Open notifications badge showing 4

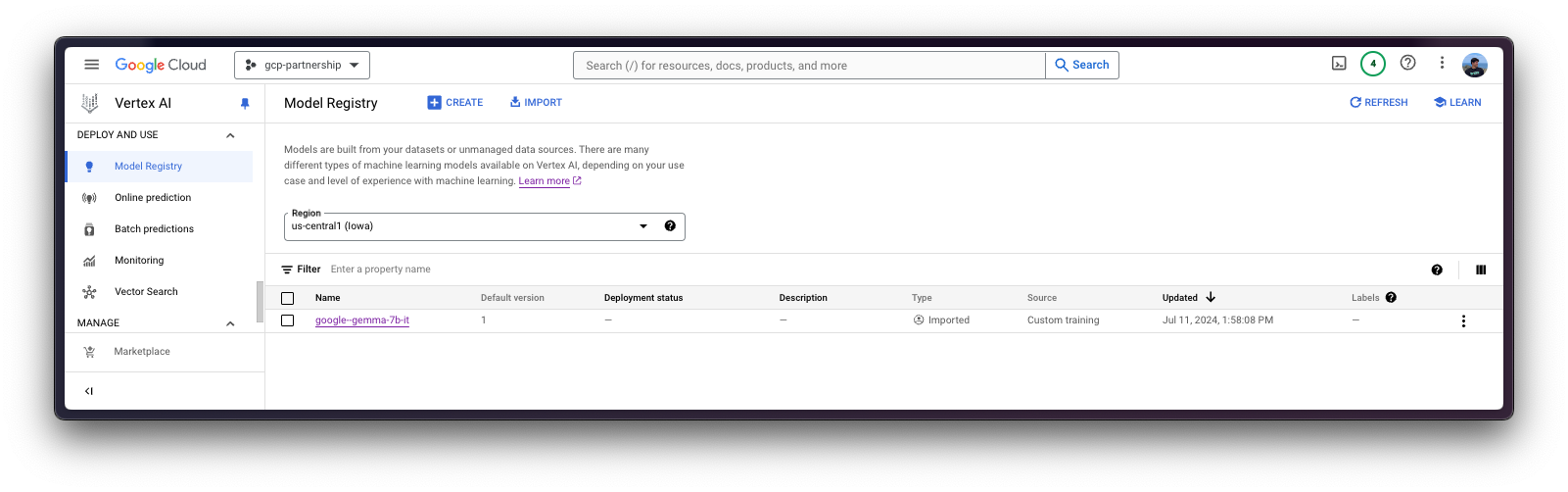1373,64
